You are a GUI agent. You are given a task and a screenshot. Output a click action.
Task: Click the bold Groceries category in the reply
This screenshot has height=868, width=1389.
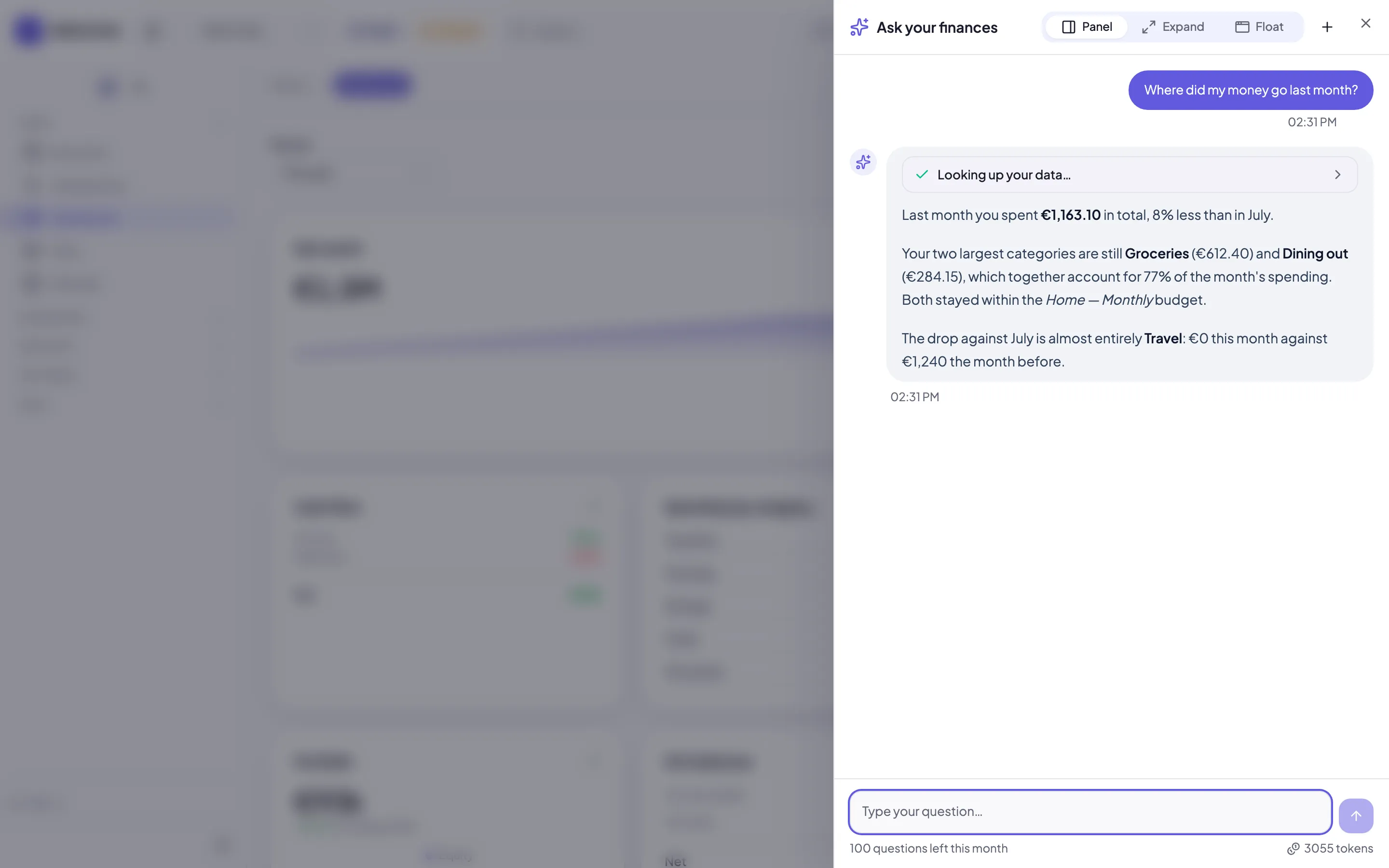coord(1157,254)
